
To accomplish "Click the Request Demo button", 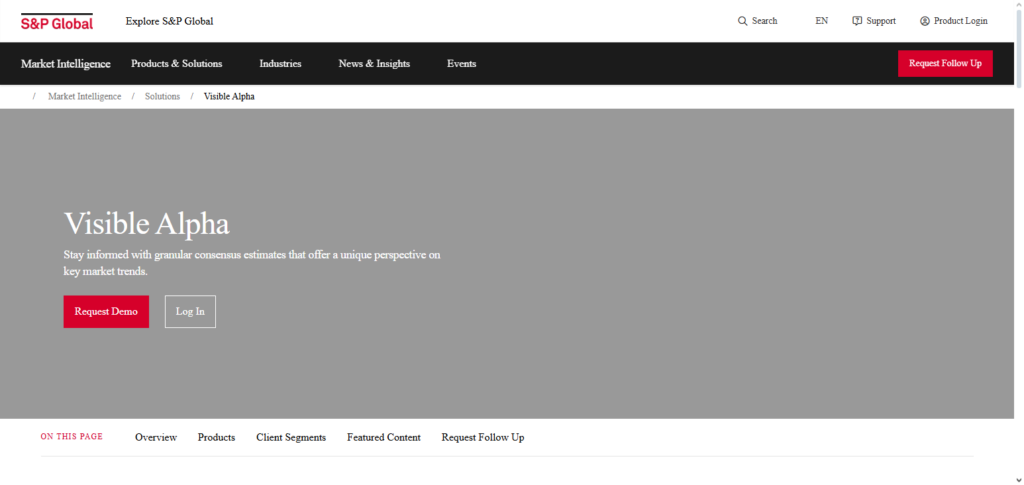I will (106, 311).
